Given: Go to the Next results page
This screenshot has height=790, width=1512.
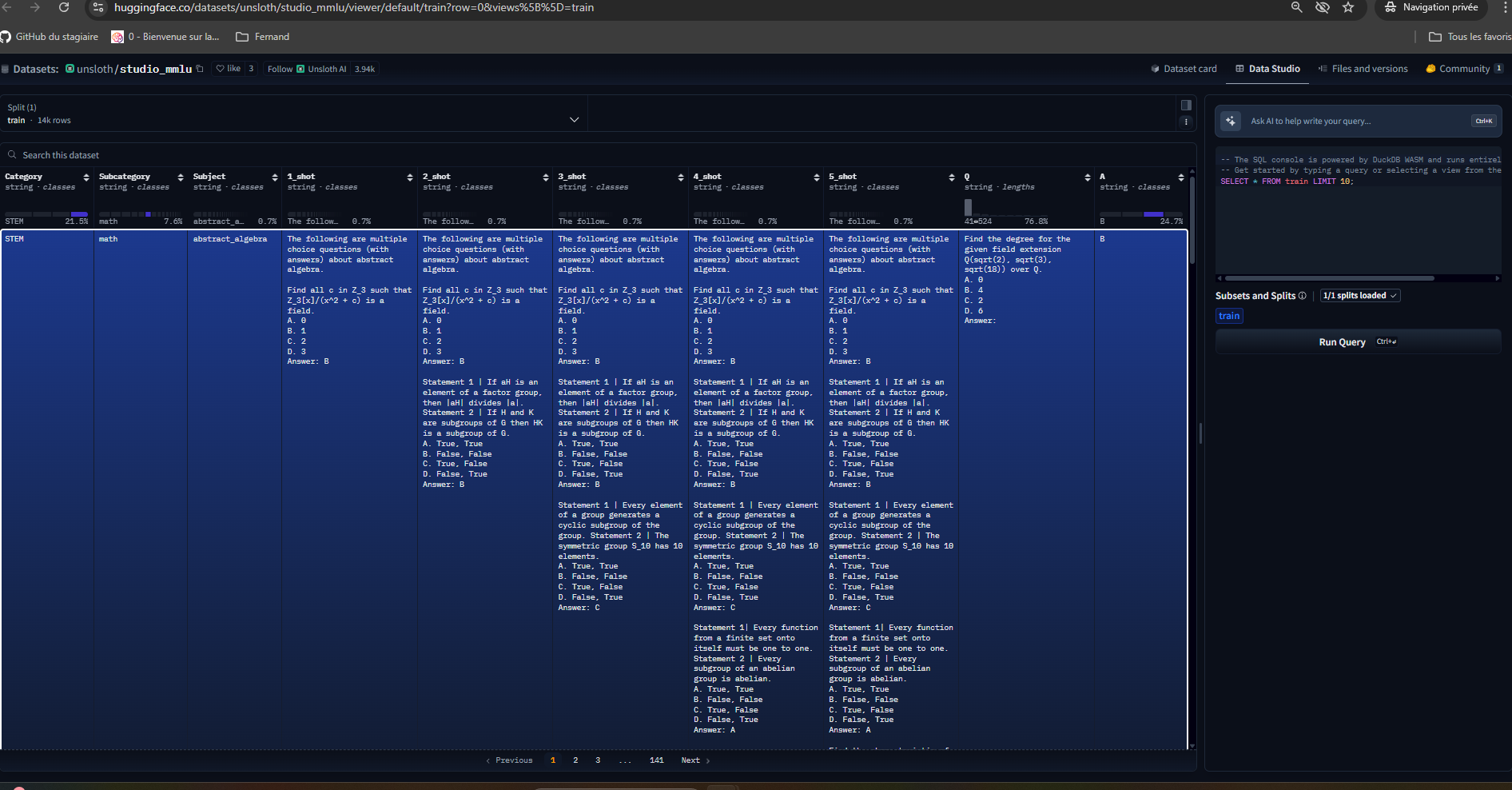Looking at the screenshot, I should tap(694, 760).
